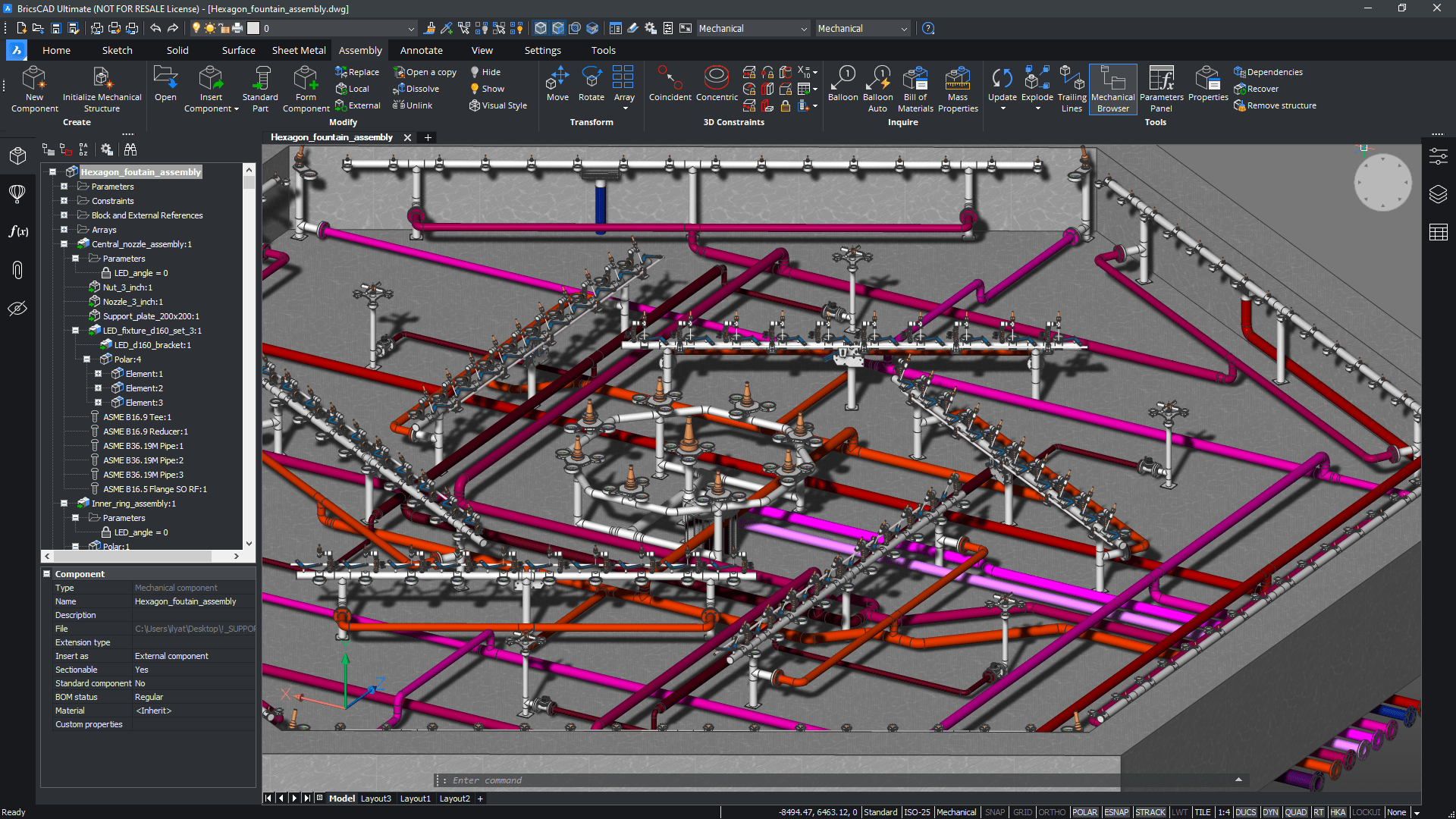
Task: Expand the Element:1 tree item
Action: [99, 373]
